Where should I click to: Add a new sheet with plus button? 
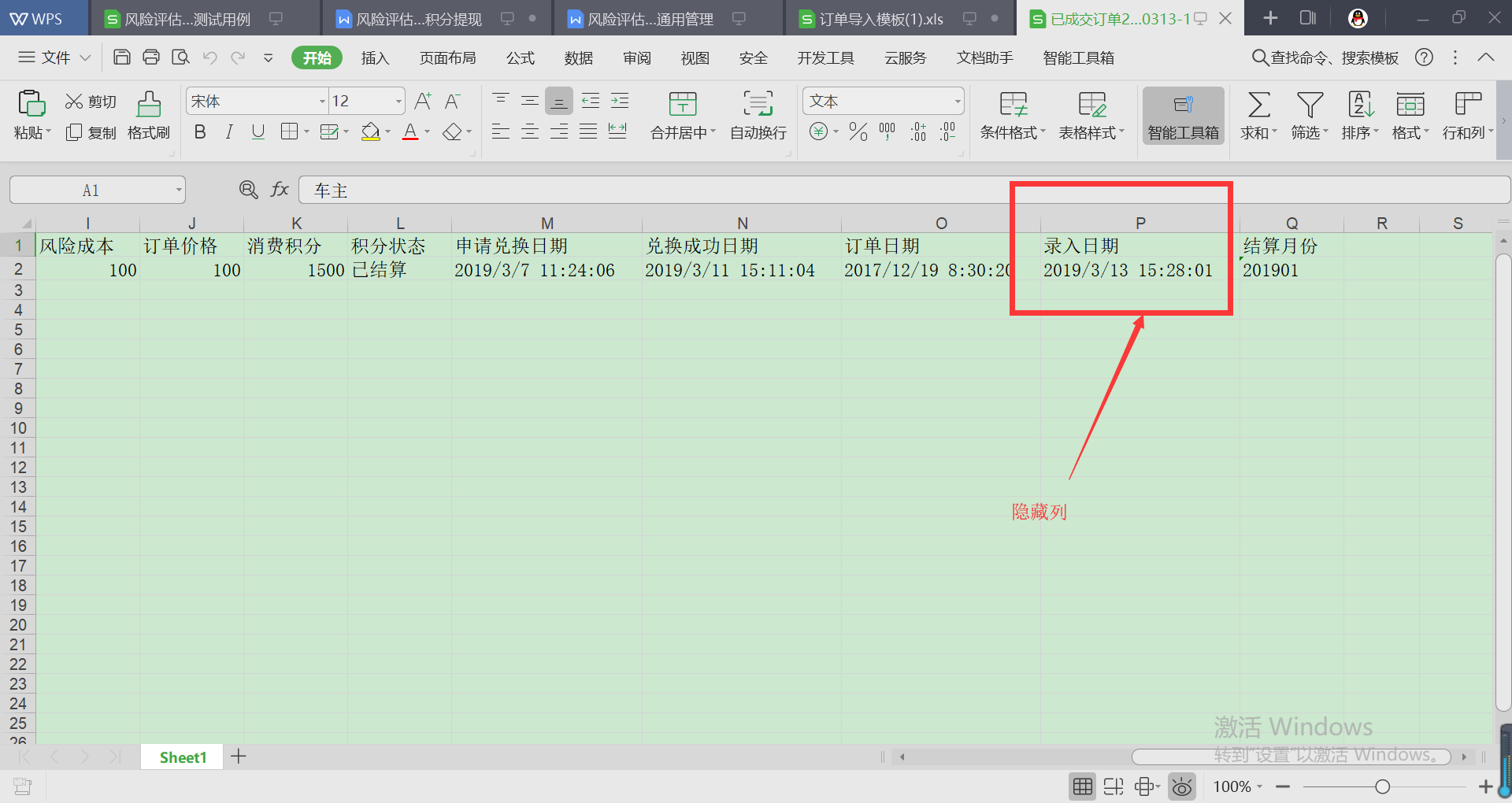point(239,757)
